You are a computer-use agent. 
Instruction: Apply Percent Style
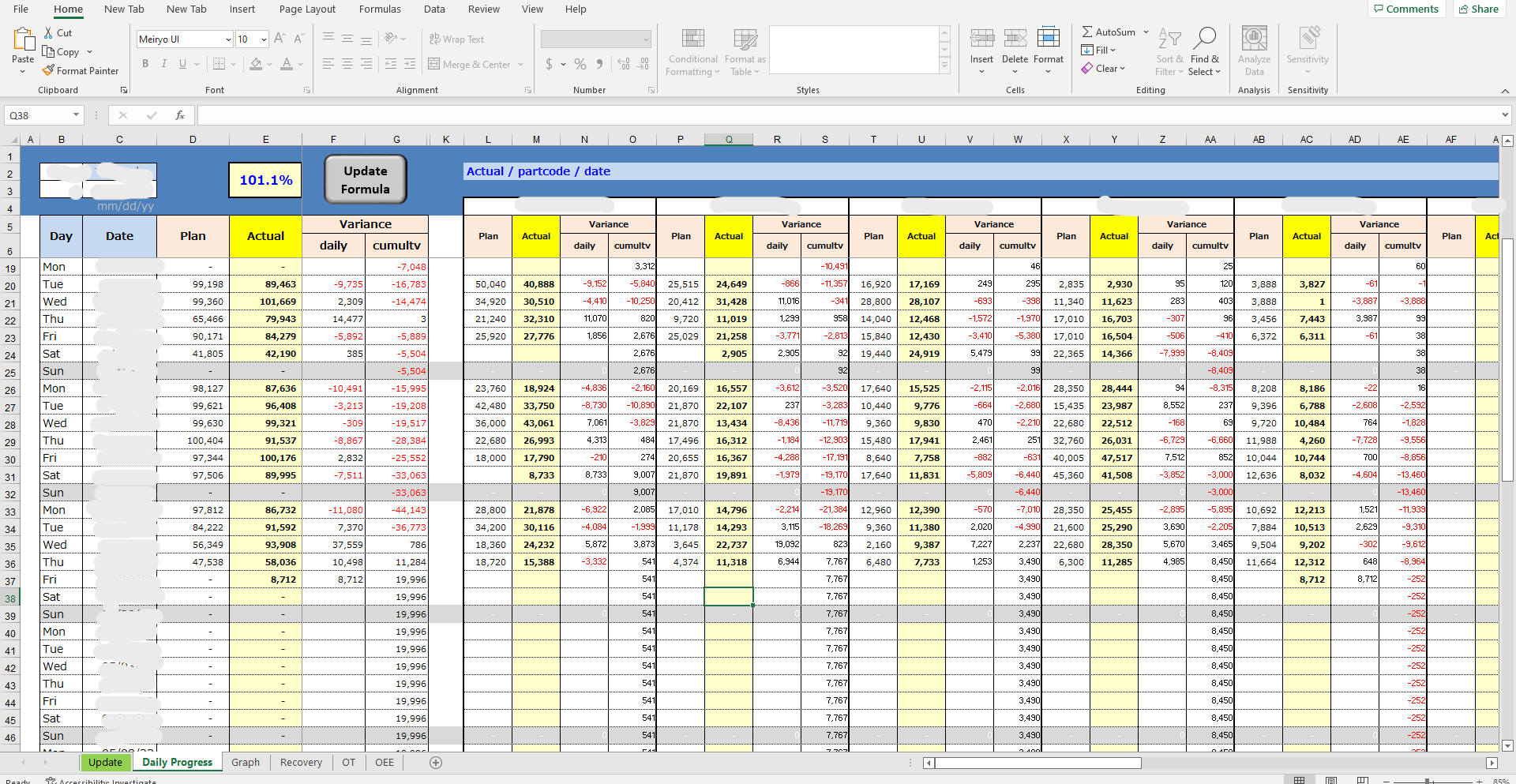click(x=580, y=64)
